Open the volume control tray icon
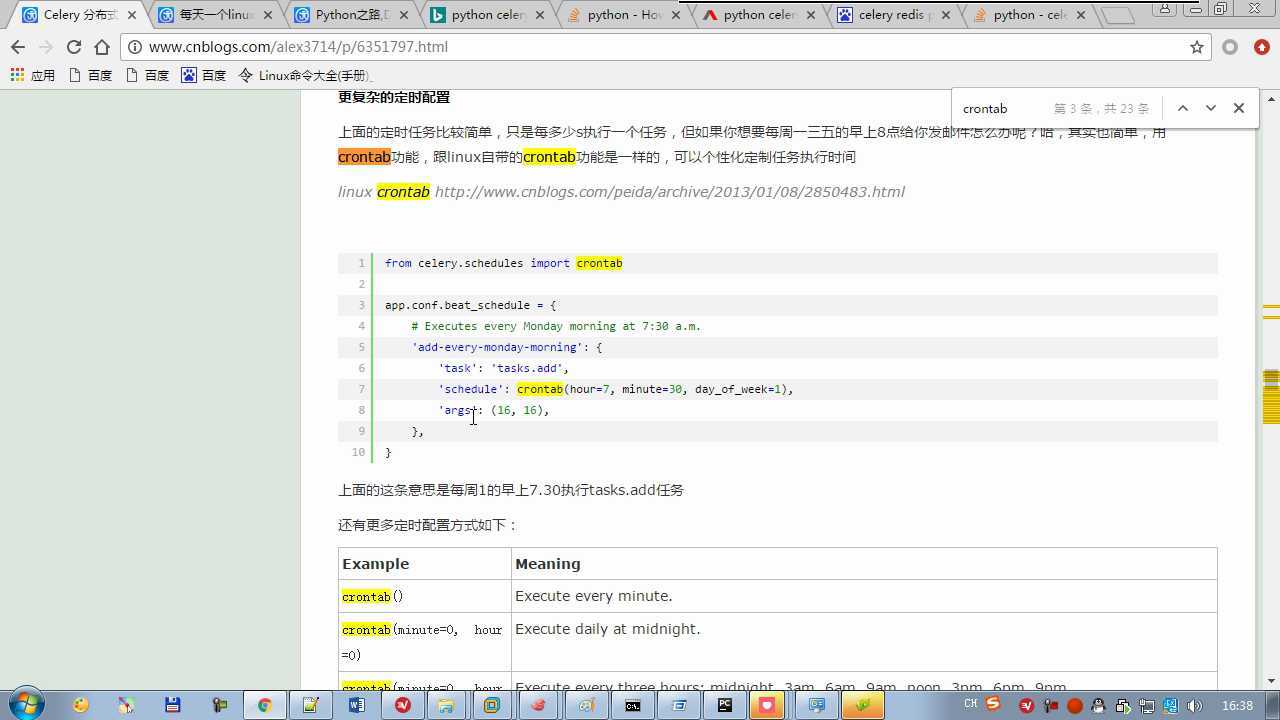This screenshot has width=1280, height=720. 1194,706
